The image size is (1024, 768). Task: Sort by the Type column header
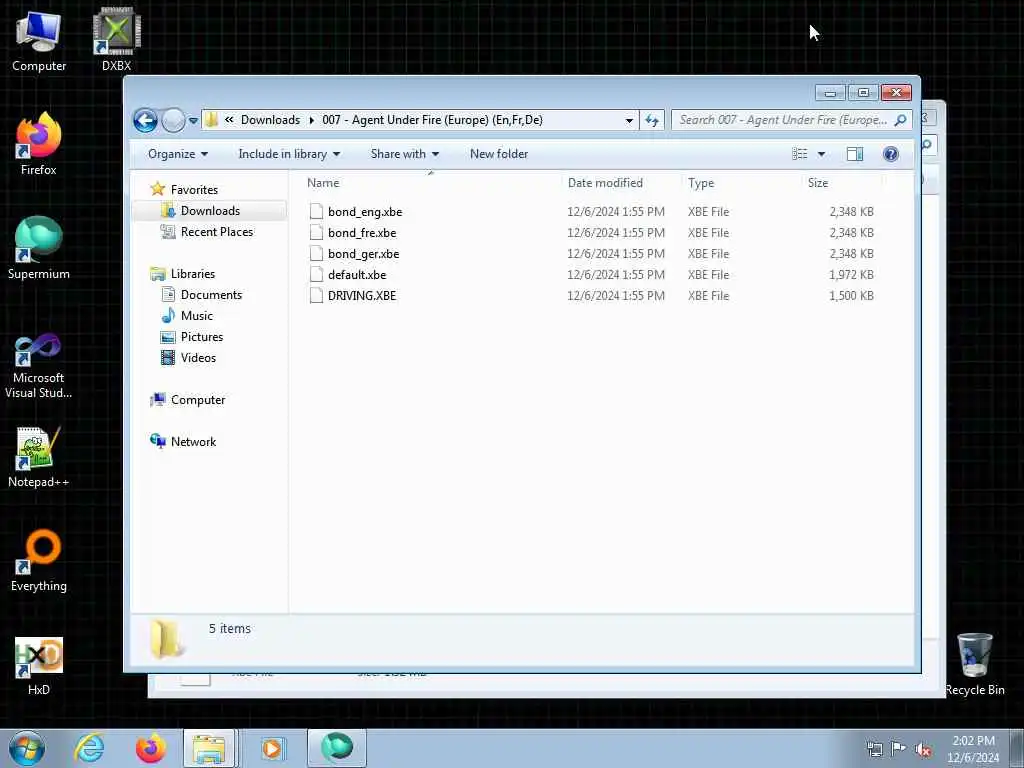(701, 183)
